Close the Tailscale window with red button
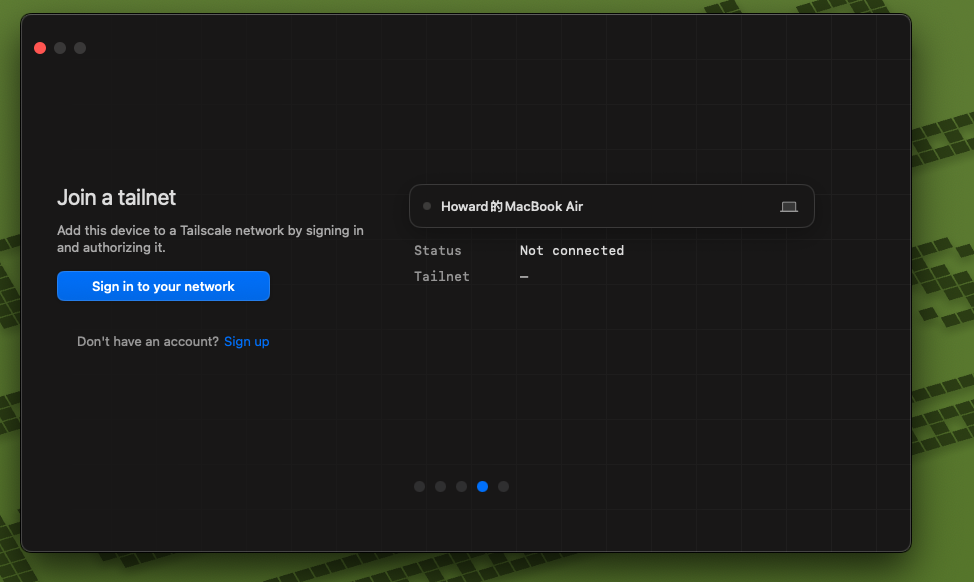 40,48
